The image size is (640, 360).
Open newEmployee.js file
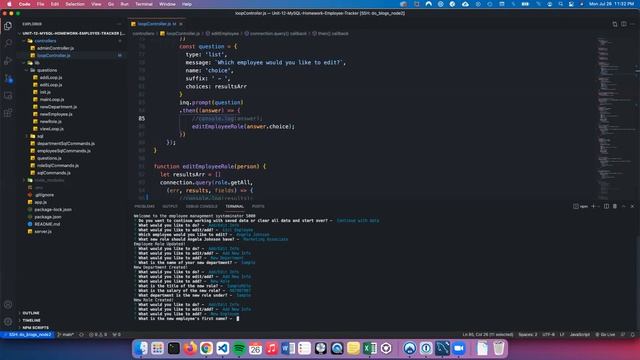56,114
